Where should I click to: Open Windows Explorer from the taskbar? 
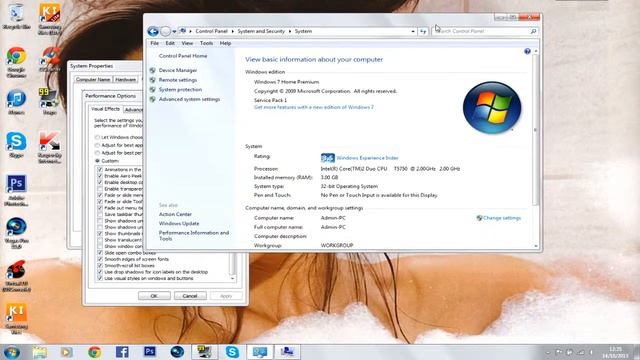coord(40,352)
